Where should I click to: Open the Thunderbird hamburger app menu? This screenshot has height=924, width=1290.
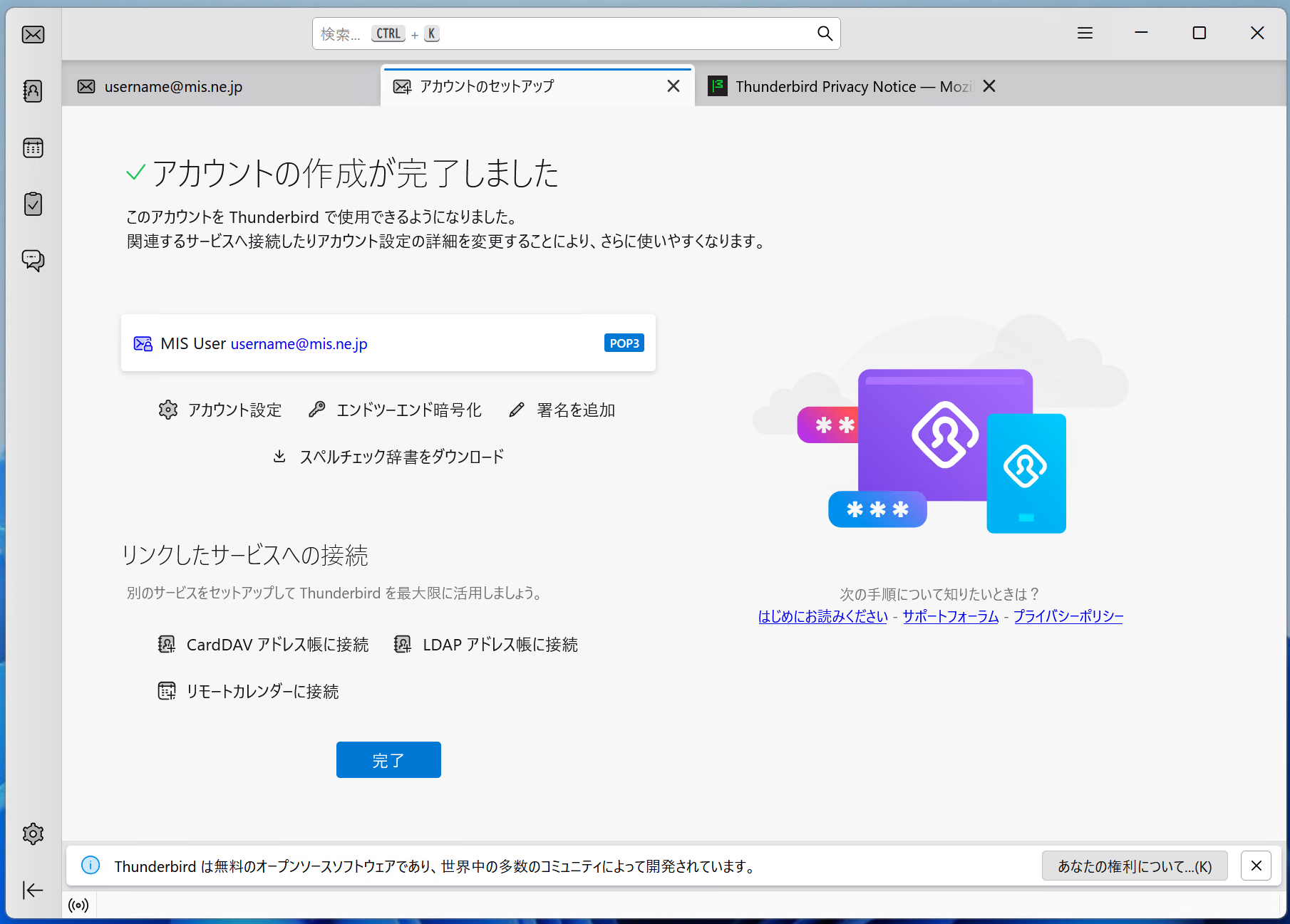1085,33
